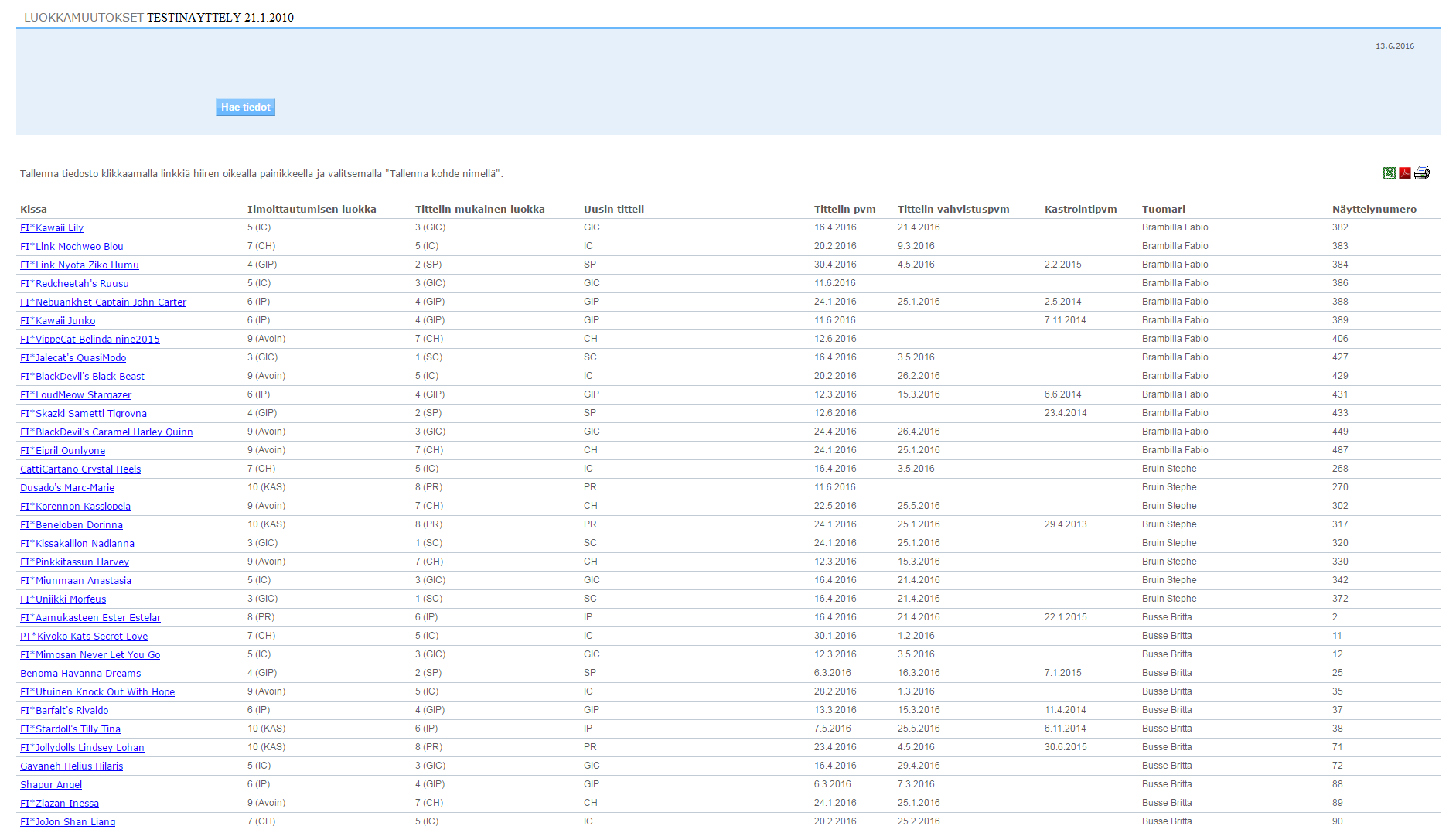
Task: Click the Hae tiedot button
Action: click(245, 108)
